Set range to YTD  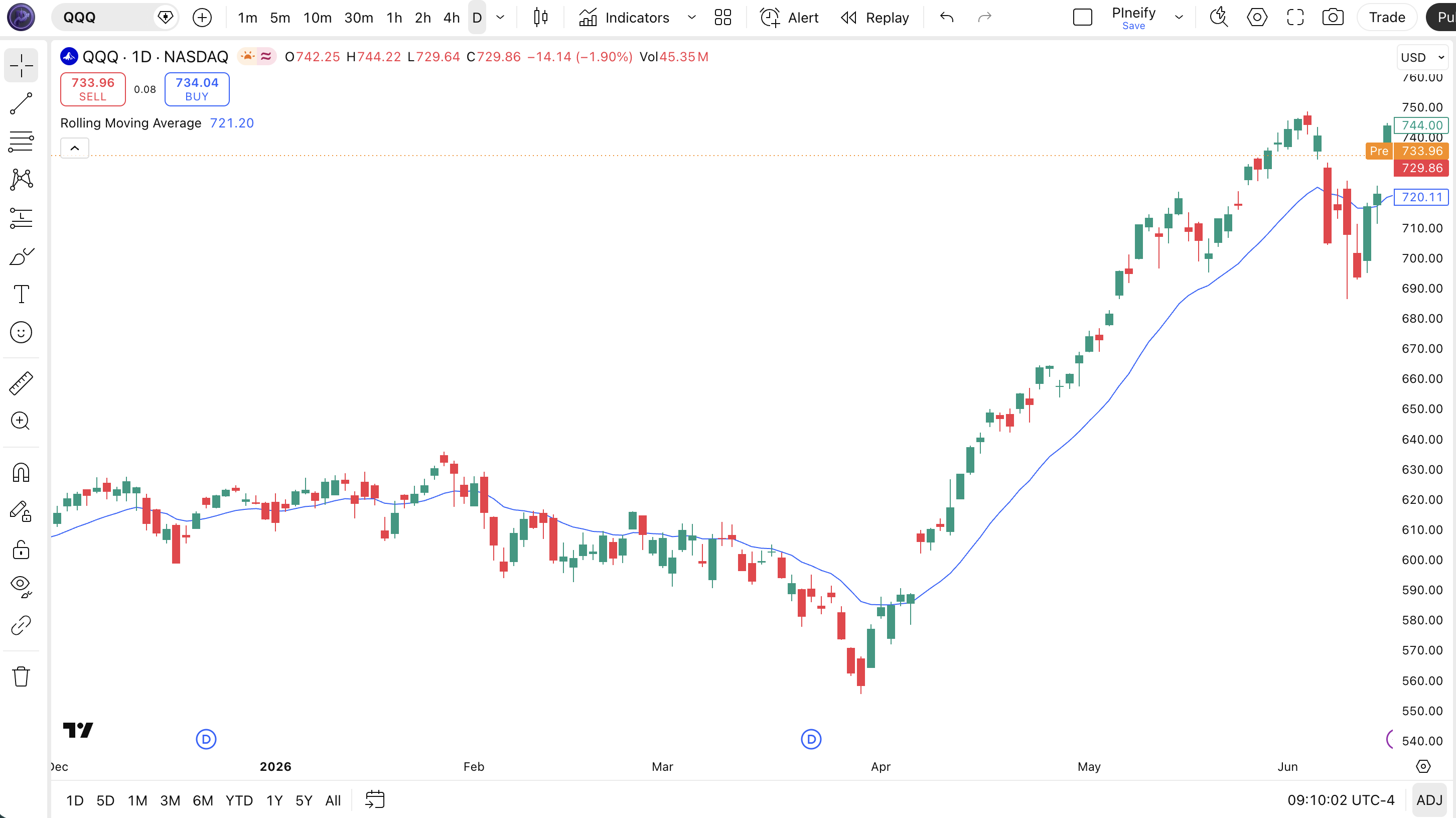239,800
